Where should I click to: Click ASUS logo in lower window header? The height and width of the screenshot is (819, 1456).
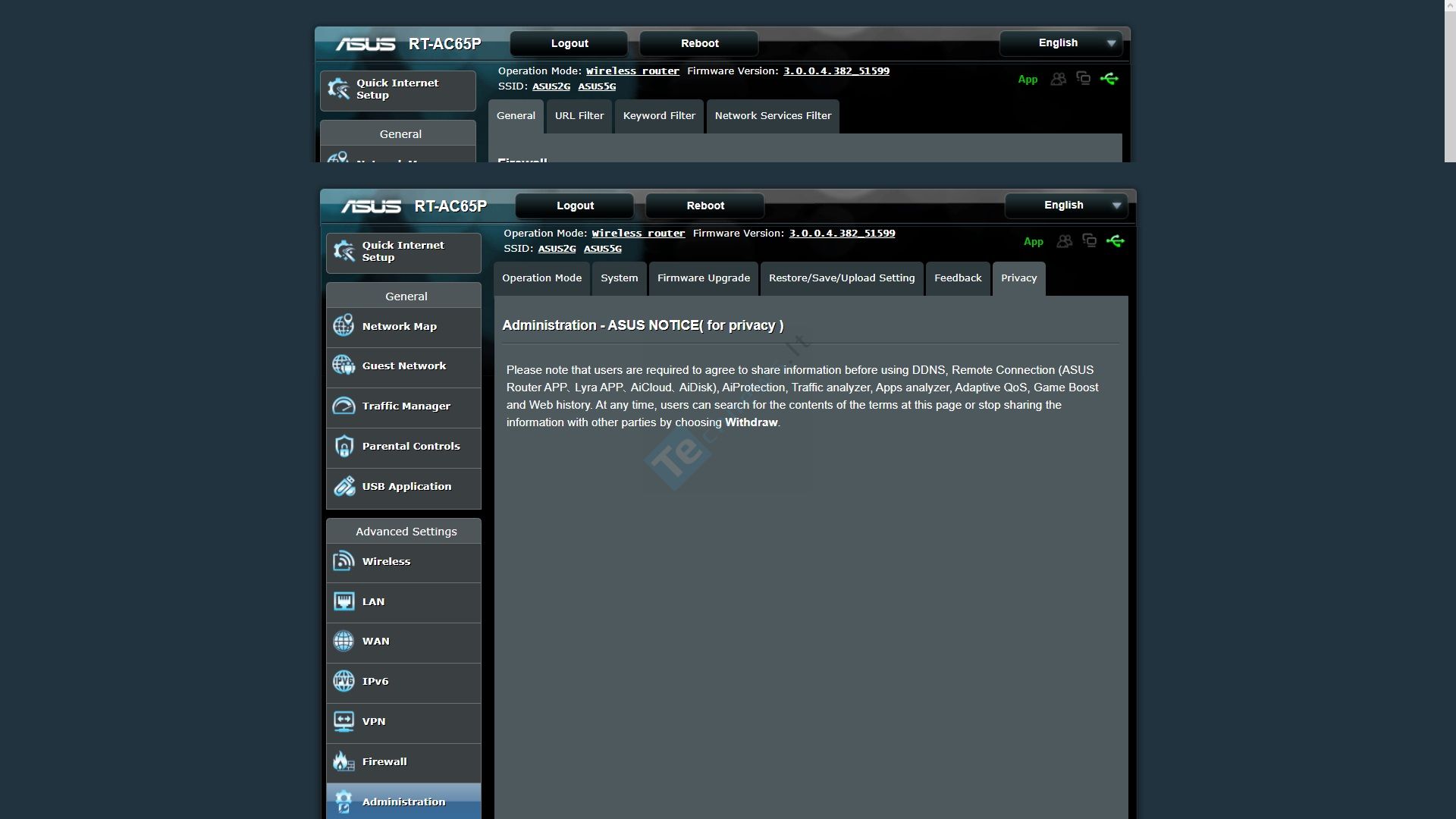coord(371,206)
